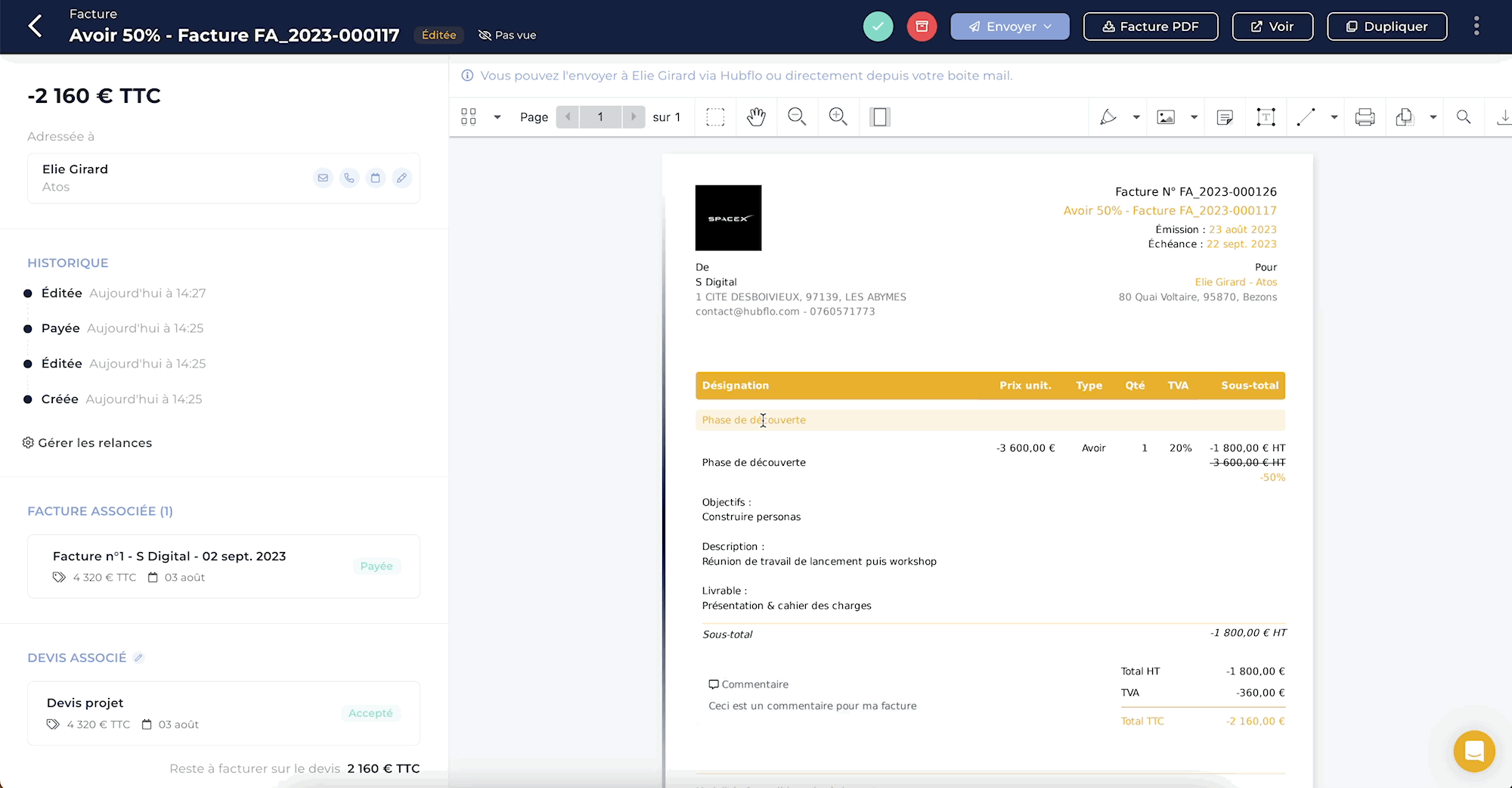Click Avoir 50% - Facture FA_2023-000117 orange title
1512x788 pixels.
tap(1170, 211)
